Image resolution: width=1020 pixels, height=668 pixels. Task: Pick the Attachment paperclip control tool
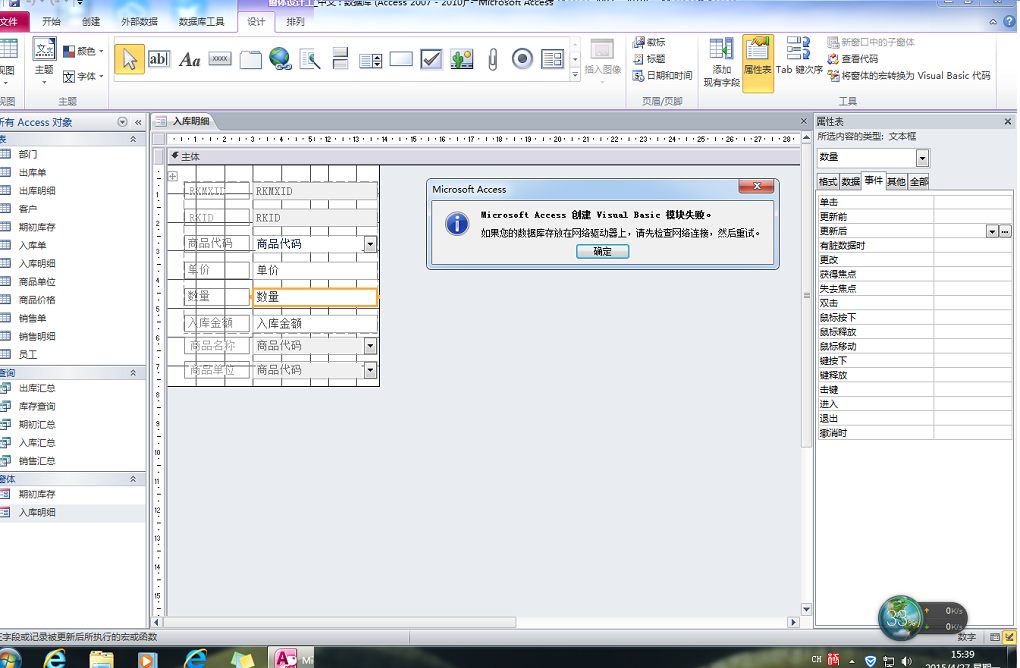pyautogui.click(x=492, y=60)
